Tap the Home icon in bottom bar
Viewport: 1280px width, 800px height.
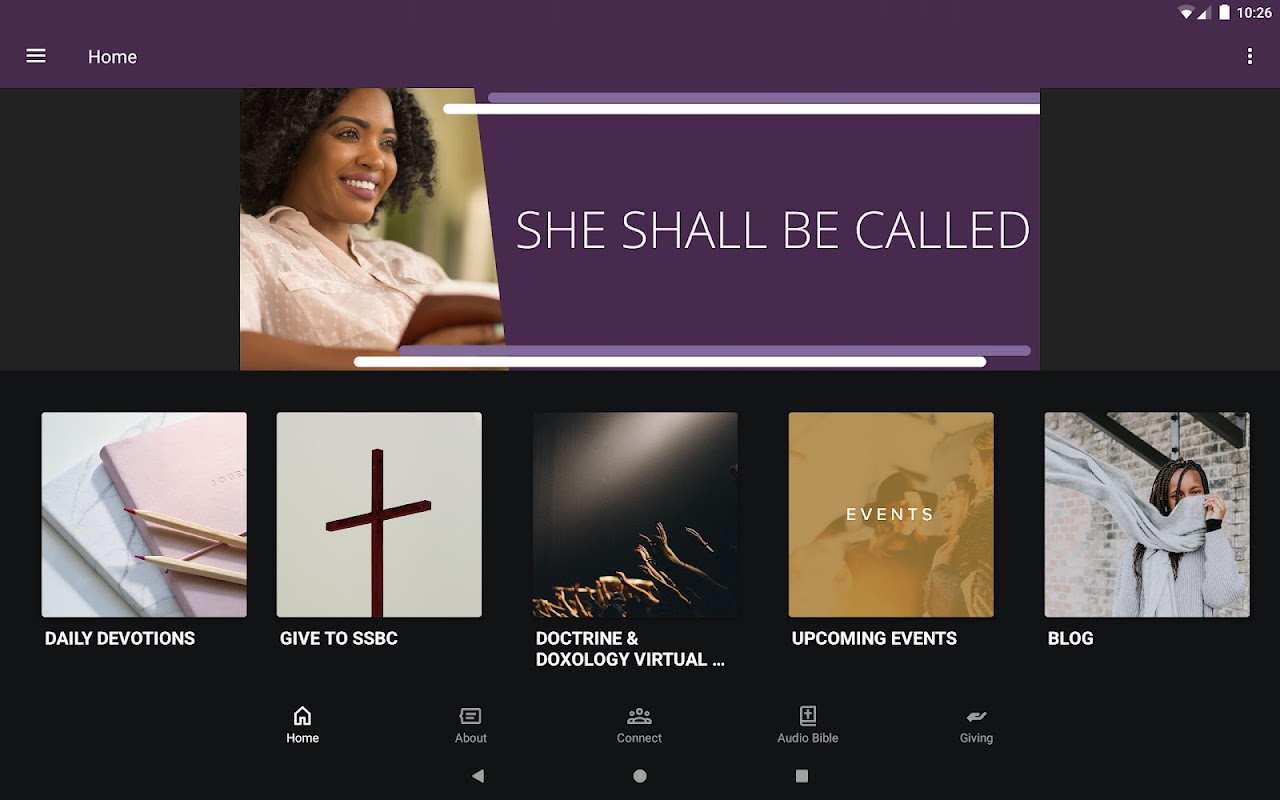click(302, 716)
